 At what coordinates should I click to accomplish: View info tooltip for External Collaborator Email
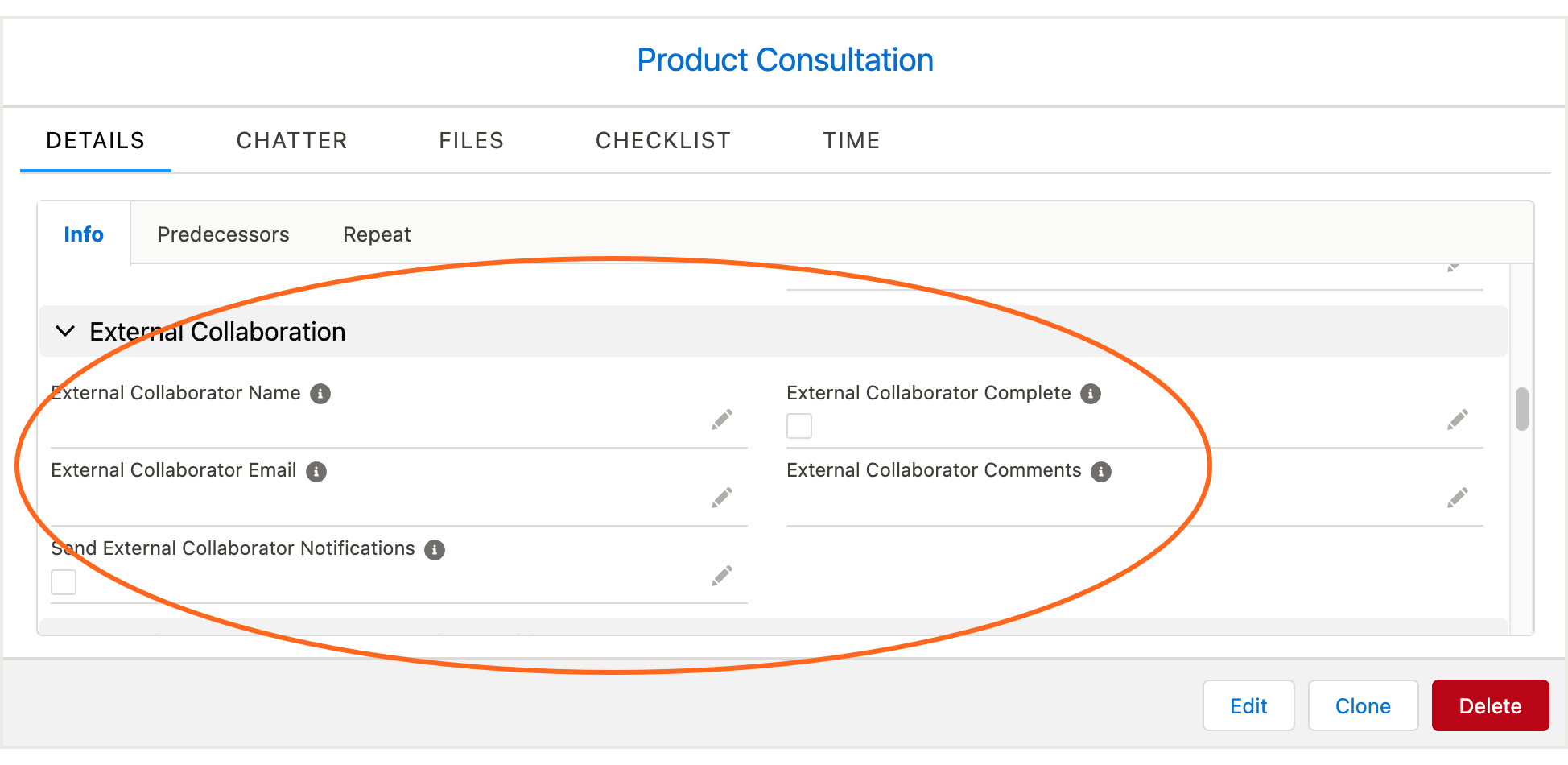[x=315, y=471]
